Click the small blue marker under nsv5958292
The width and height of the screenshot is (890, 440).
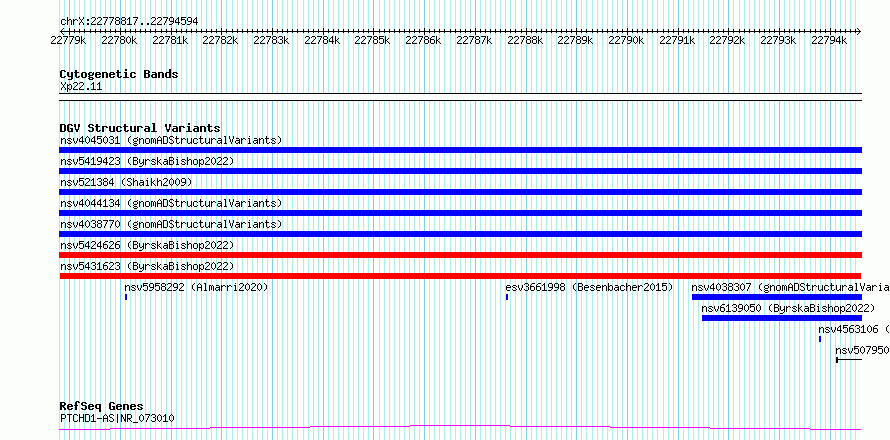(x=126, y=297)
